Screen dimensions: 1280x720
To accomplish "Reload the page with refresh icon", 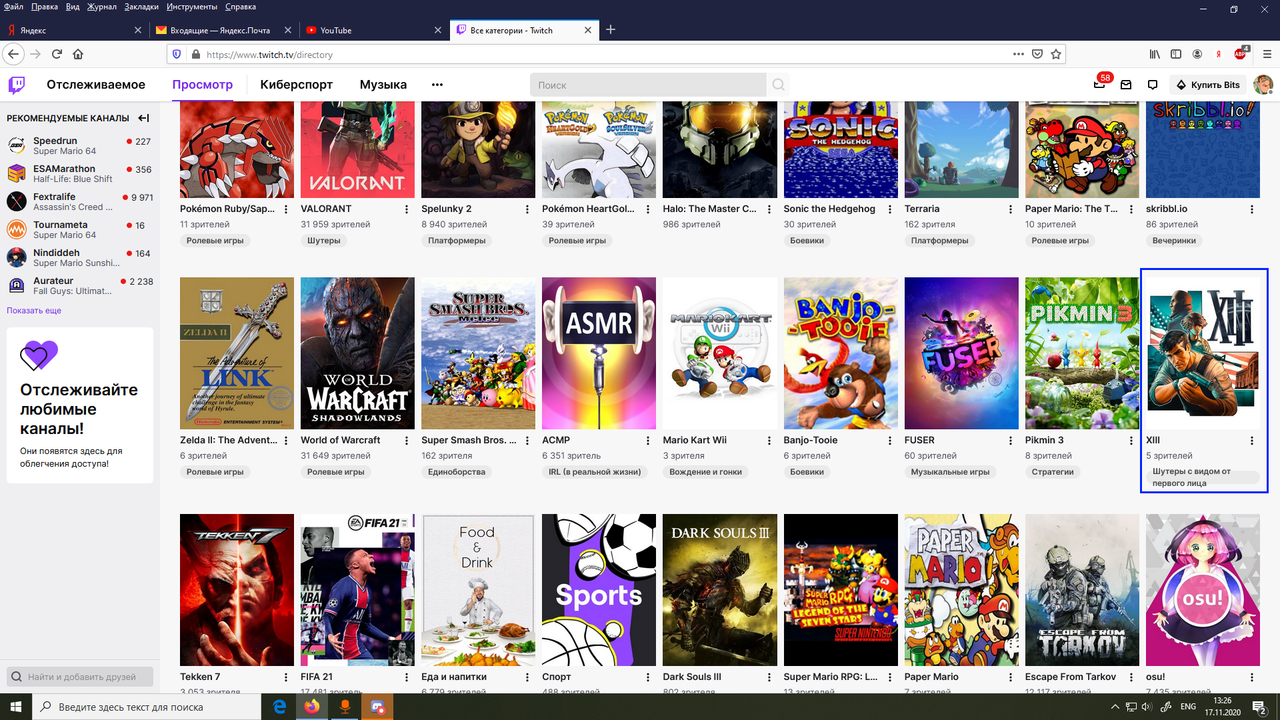I will 57,54.
